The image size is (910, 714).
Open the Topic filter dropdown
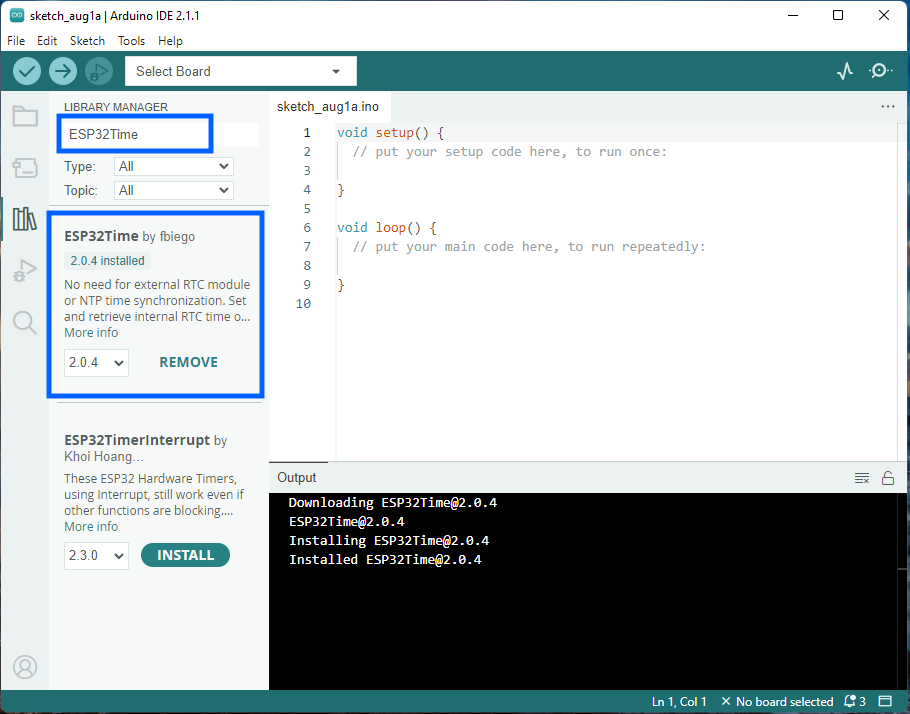(x=174, y=190)
